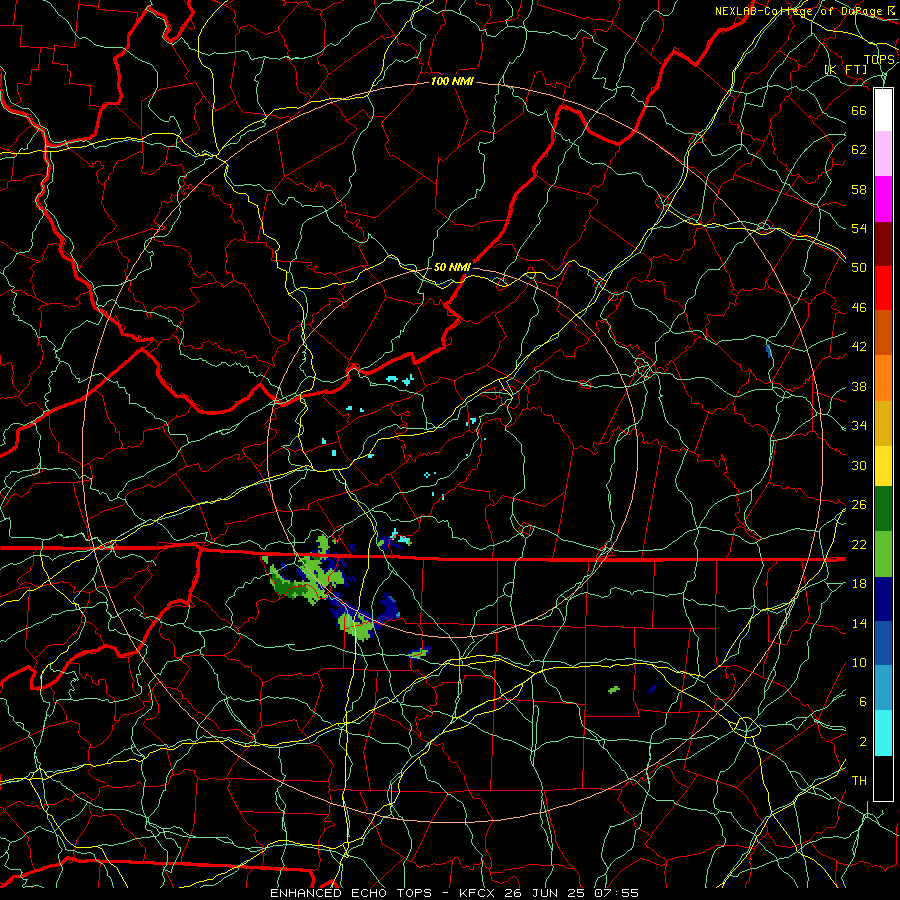Image resolution: width=900 pixels, height=900 pixels.
Task: Click the "26" legend value
Action: pos(859,505)
